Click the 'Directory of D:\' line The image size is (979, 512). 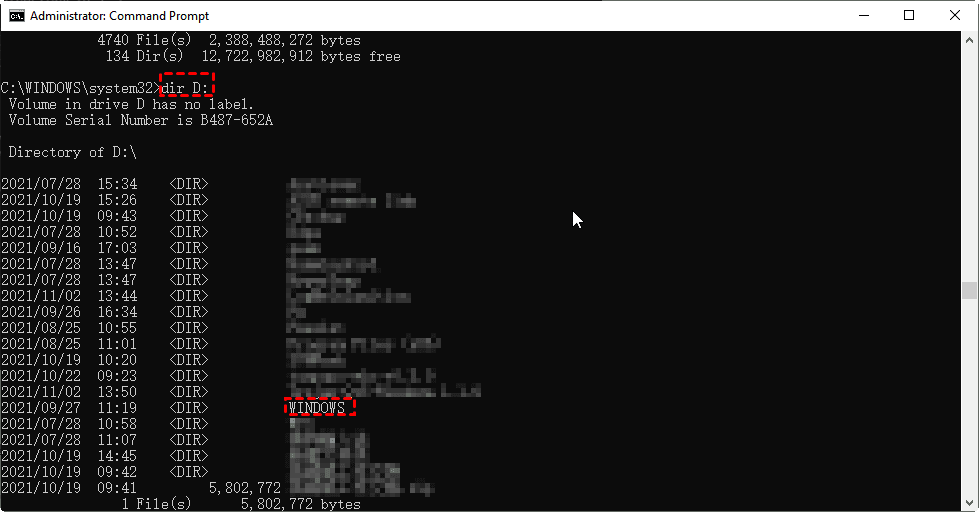[72, 152]
